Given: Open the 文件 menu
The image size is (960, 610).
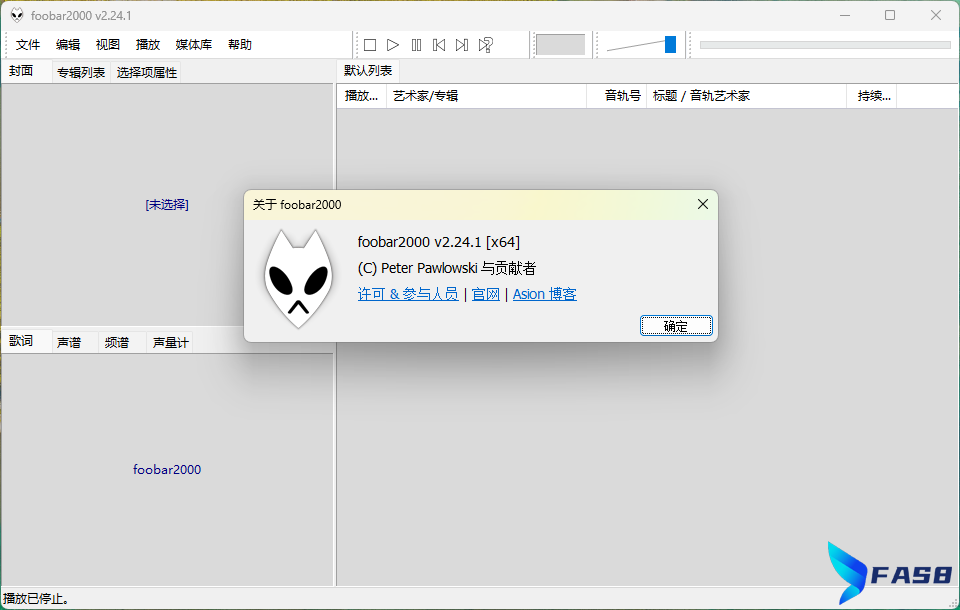Looking at the screenshot, I should coord(28,45).
